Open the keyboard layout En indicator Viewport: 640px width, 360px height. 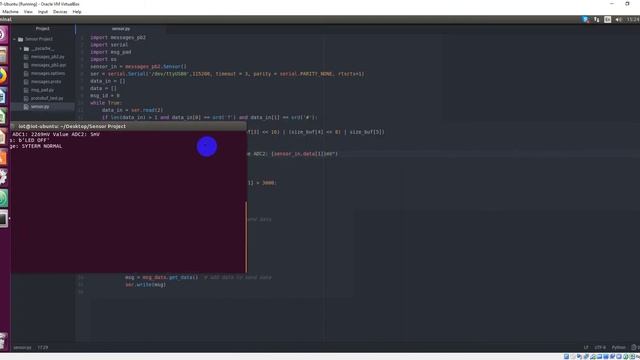point(607,19)
